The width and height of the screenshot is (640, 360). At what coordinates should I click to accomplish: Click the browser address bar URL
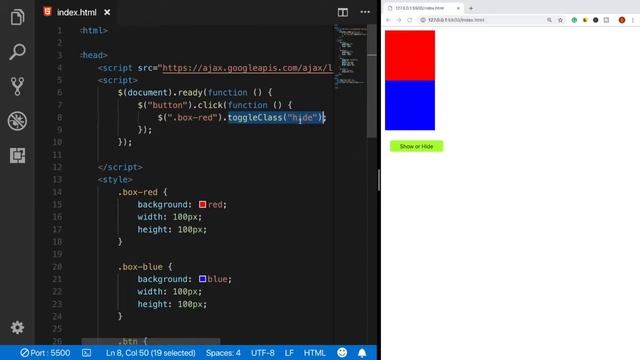(456, 20)
